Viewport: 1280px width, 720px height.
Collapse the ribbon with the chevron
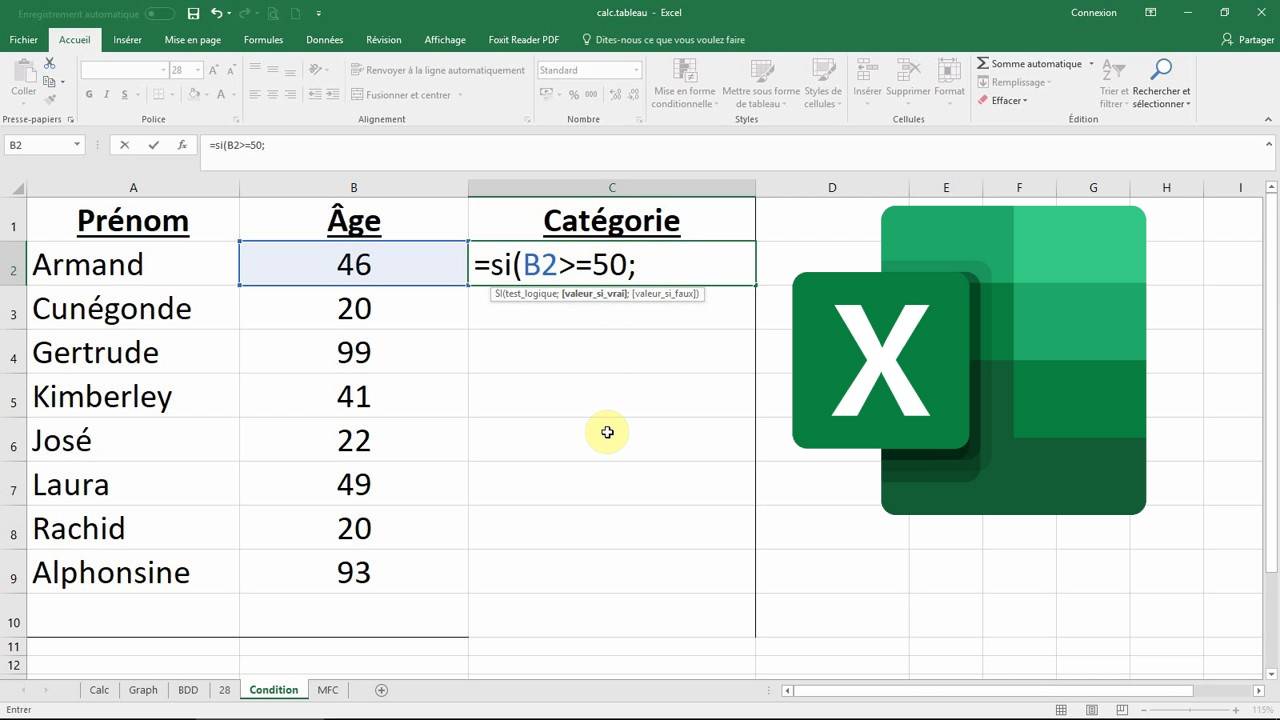coord(1268,119)
